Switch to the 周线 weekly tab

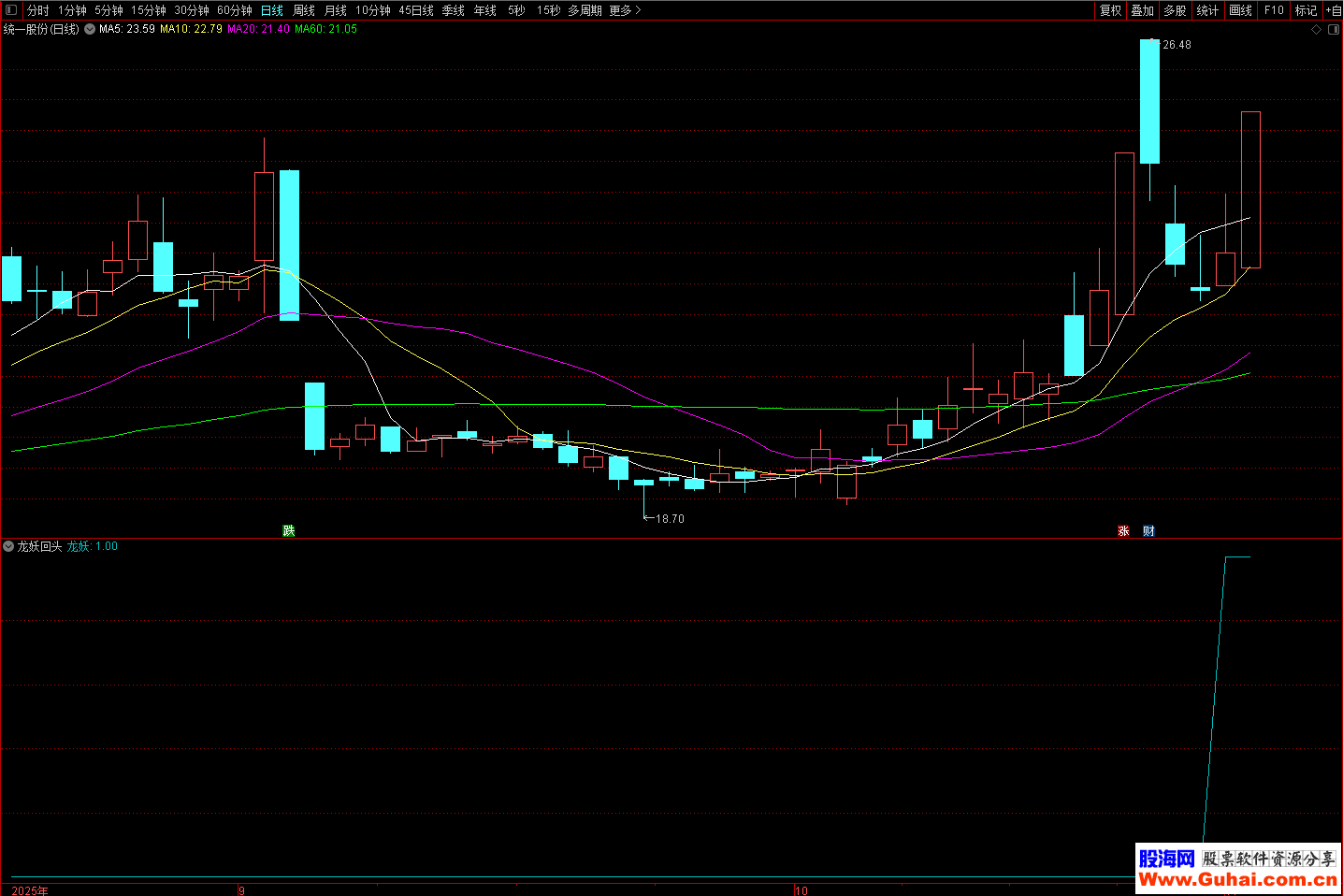(x=304, y=10)
